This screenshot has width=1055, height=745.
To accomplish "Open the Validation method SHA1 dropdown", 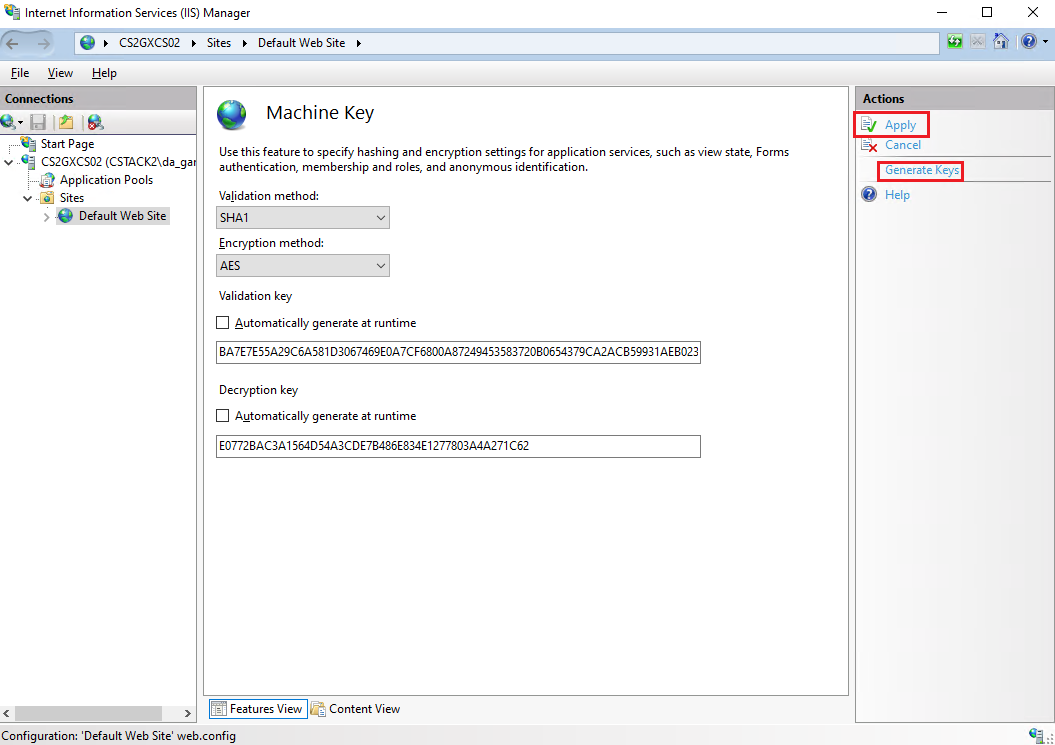I will pyautogui.click(x=303, y=217).
